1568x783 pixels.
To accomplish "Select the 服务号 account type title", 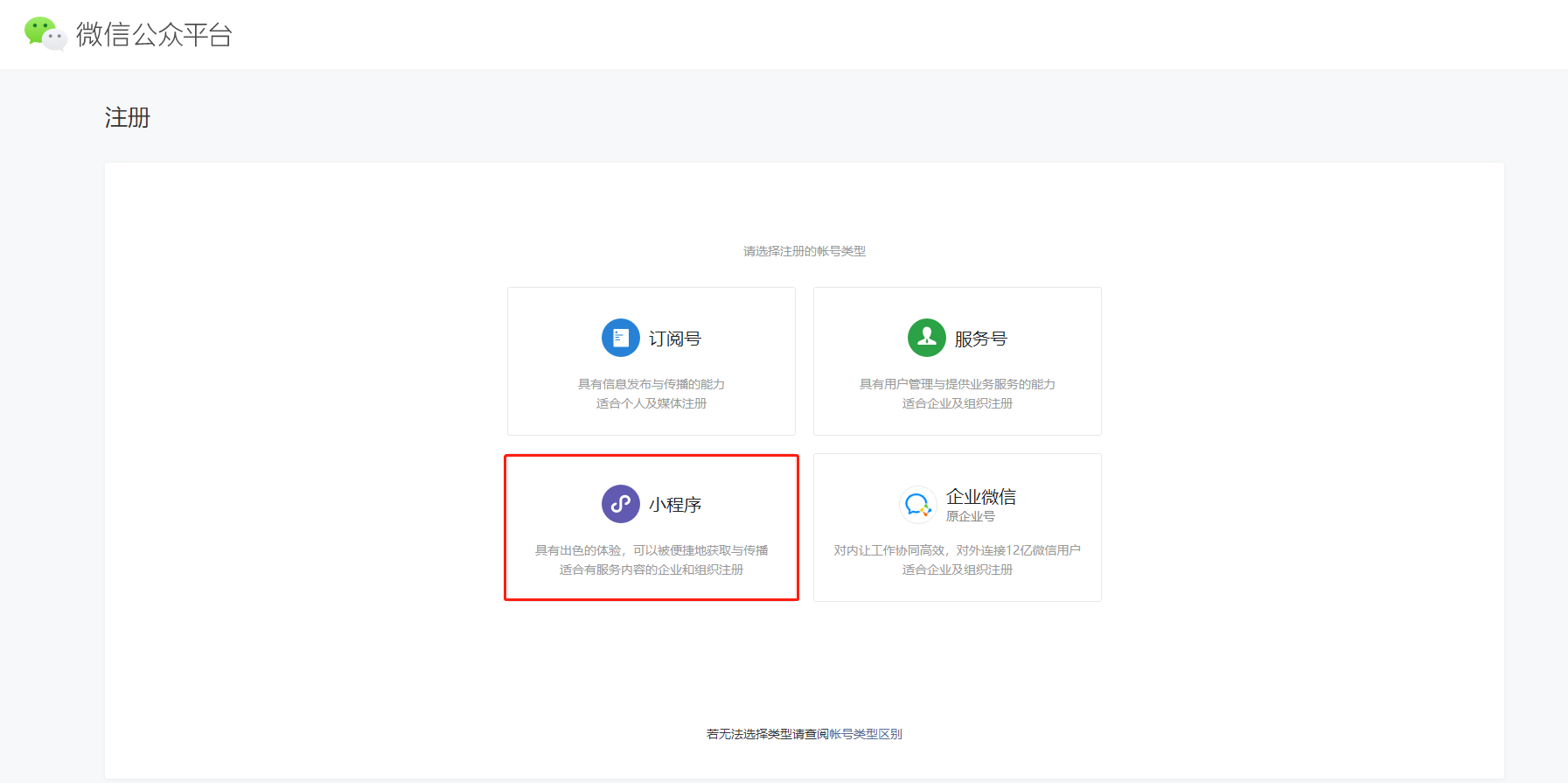I will [981, 339].
